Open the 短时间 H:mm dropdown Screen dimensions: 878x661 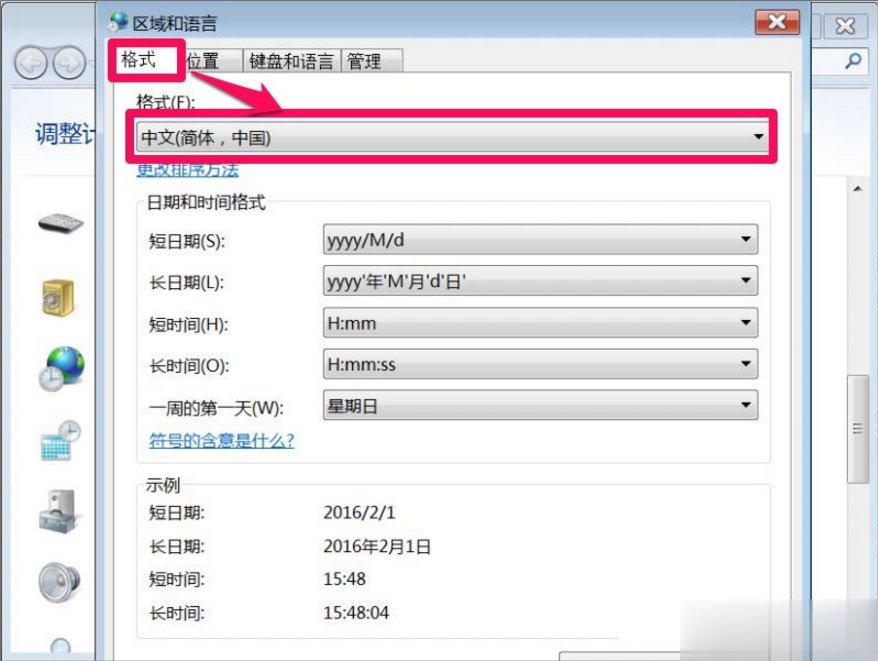pos(540,323)
